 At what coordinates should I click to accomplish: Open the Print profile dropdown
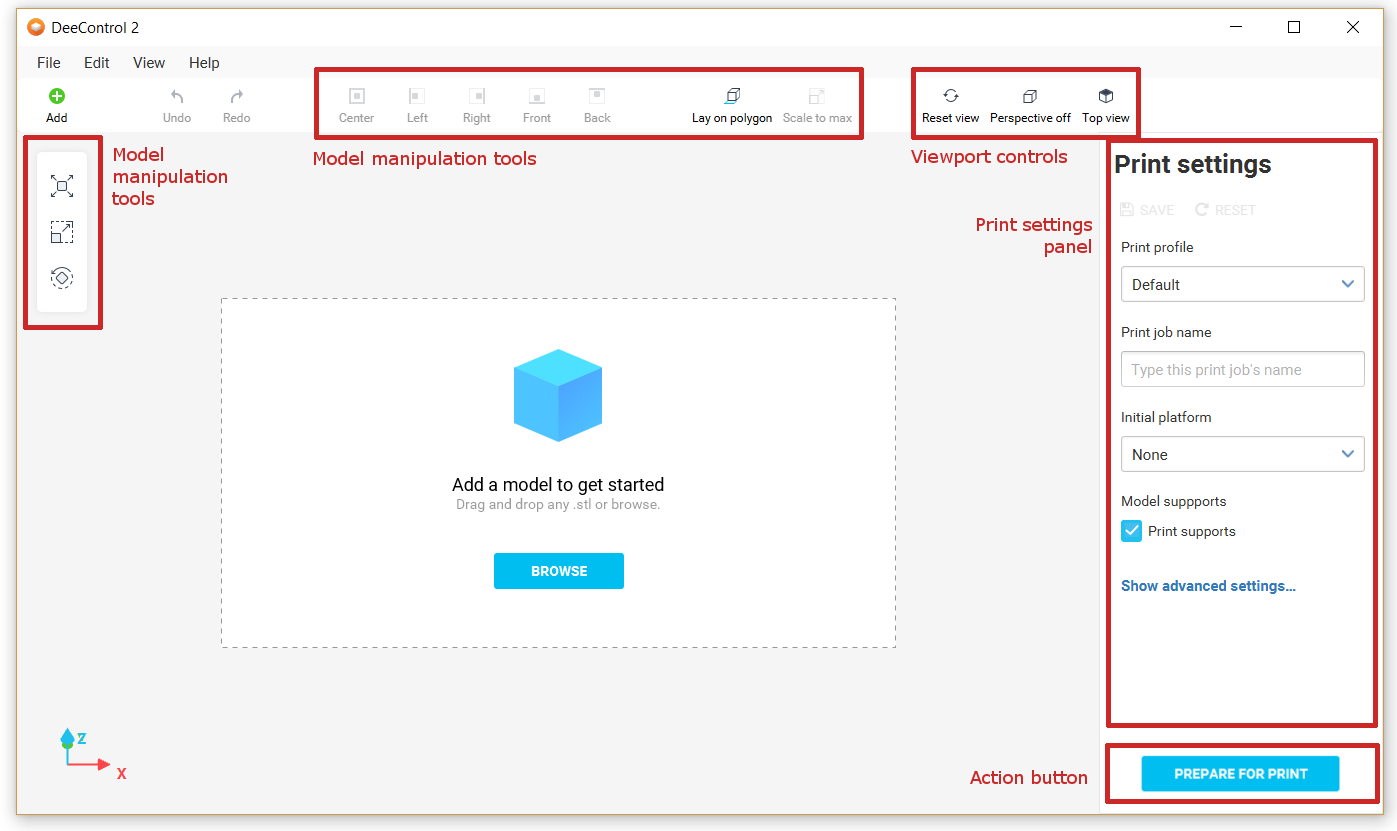[1242, 284]
